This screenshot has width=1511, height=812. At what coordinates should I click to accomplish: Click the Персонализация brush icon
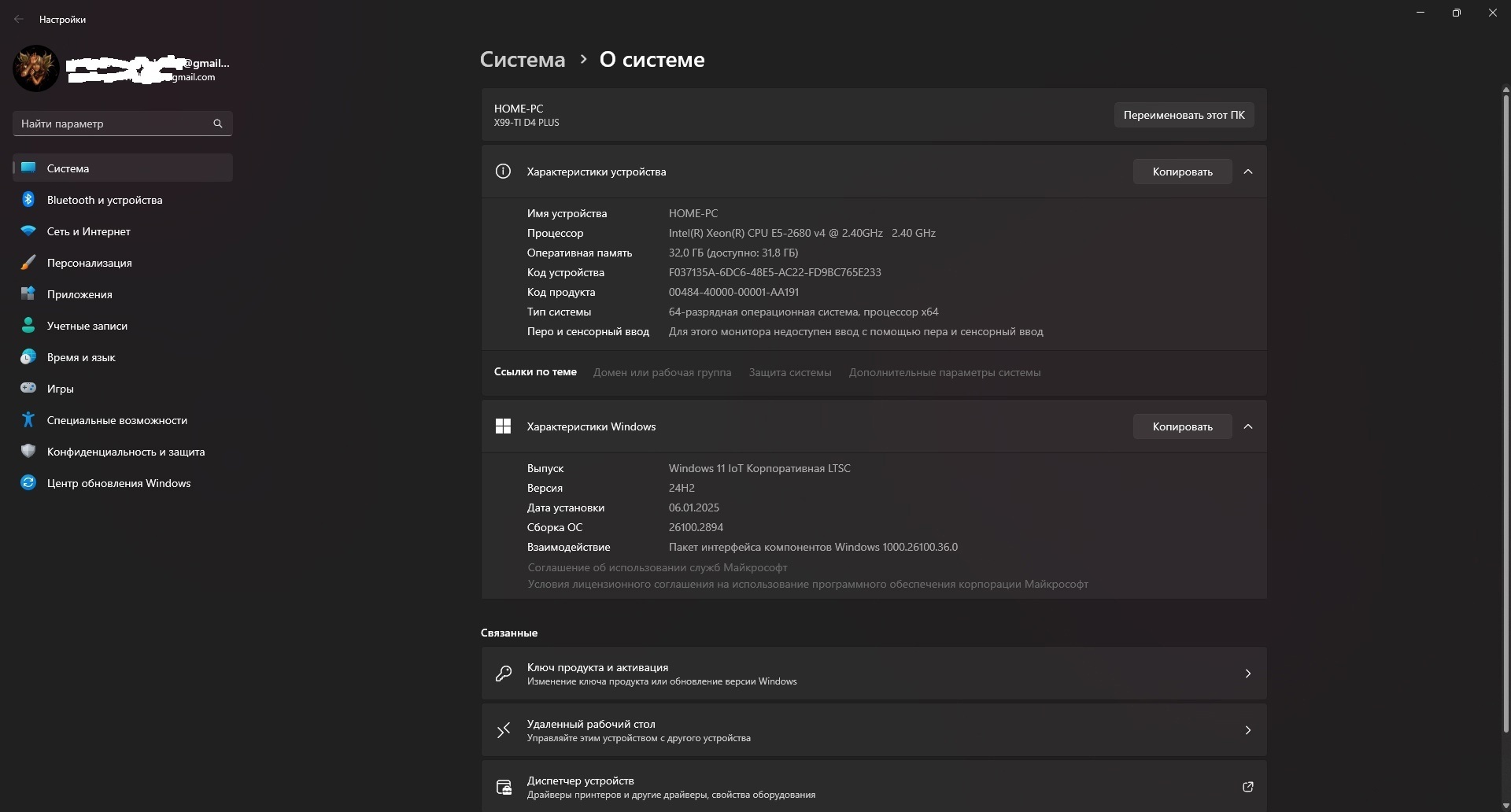pos(28,262)
